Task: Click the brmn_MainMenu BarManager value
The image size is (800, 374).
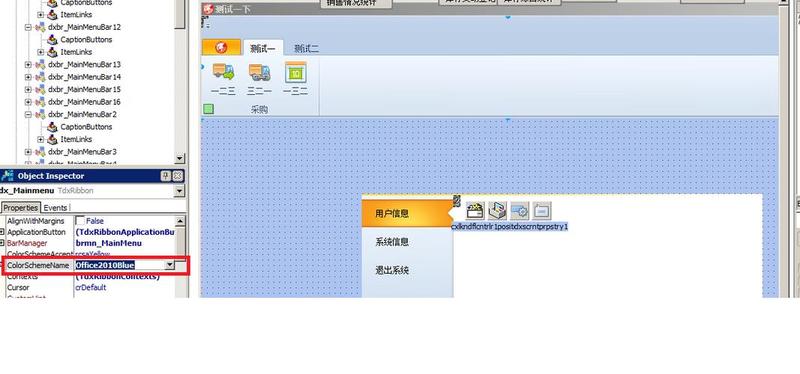Action: point(109,243)
